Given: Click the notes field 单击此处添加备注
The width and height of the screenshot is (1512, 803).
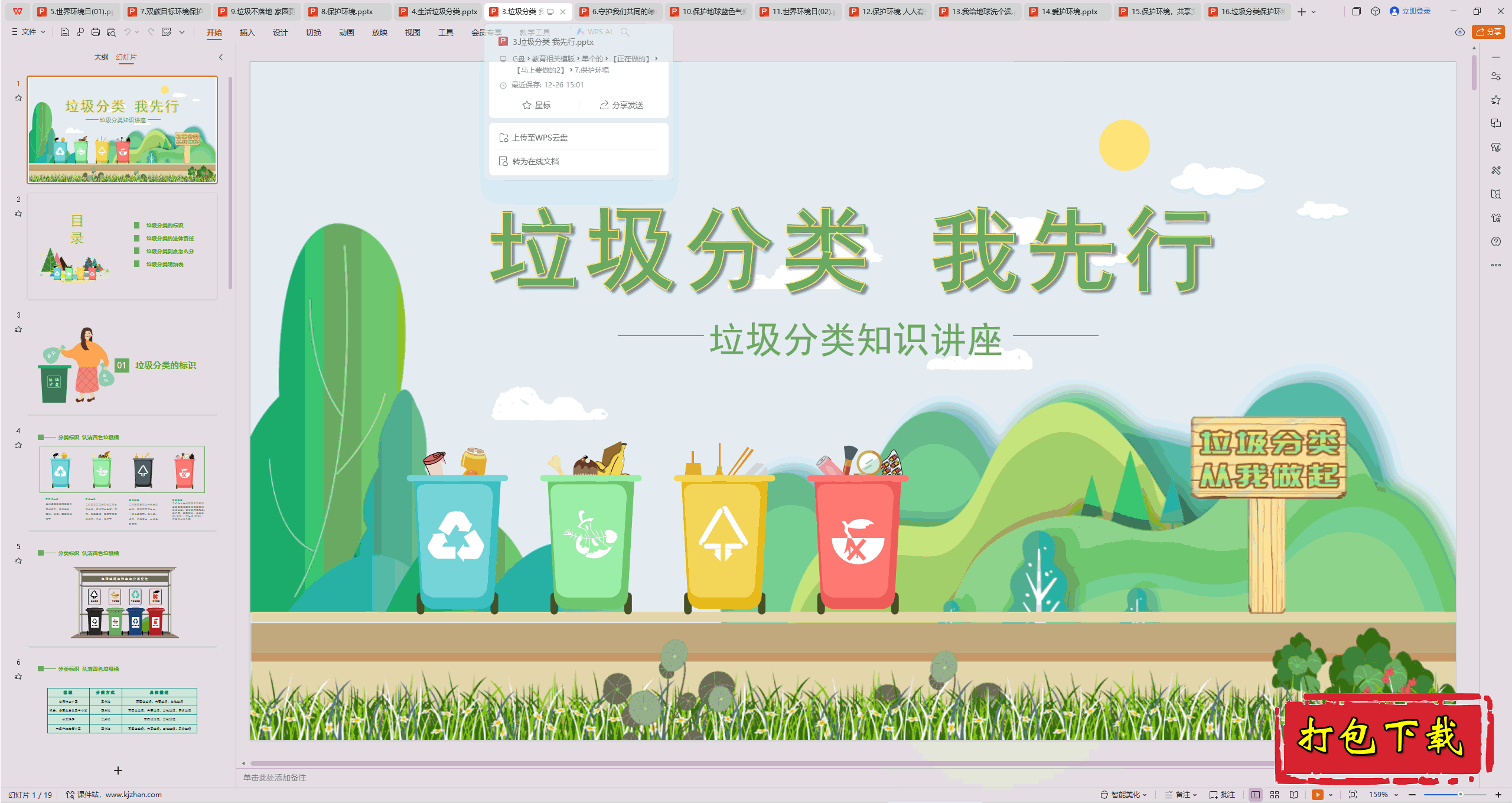Looking at the screenshot, I should pos(275,778).
